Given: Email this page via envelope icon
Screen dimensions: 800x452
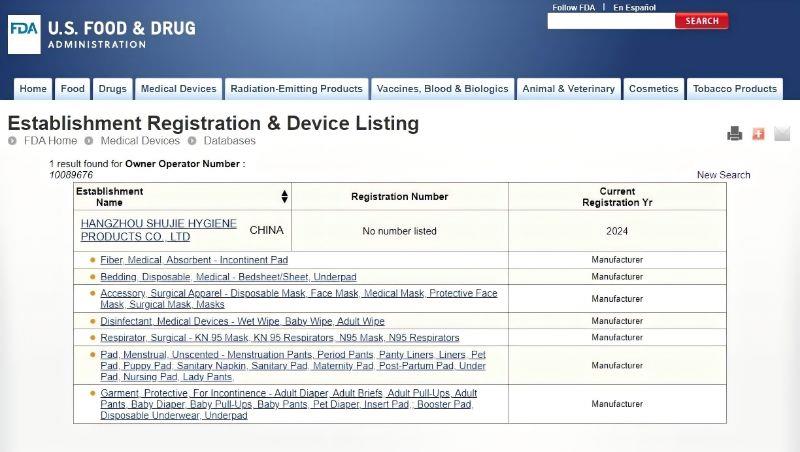Looking at the screenshot, I should pyautogui.click(x=782, y=134).
